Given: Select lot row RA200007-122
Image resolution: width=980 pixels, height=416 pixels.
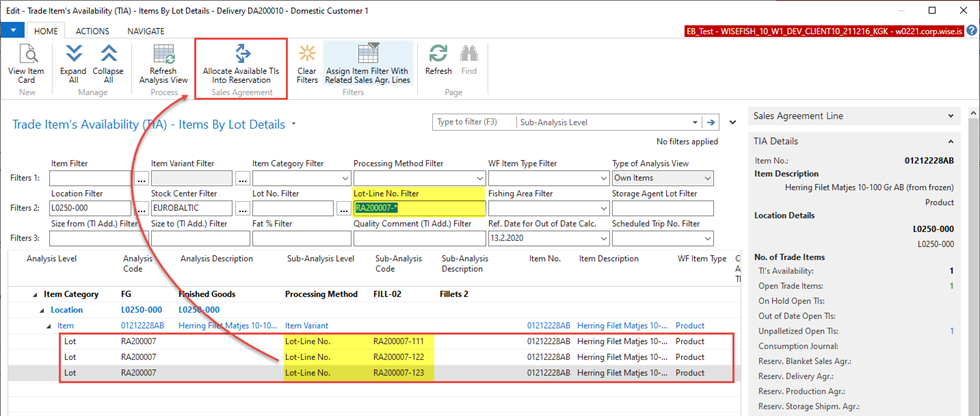Looking at the screenshot, I should [400, 357].
